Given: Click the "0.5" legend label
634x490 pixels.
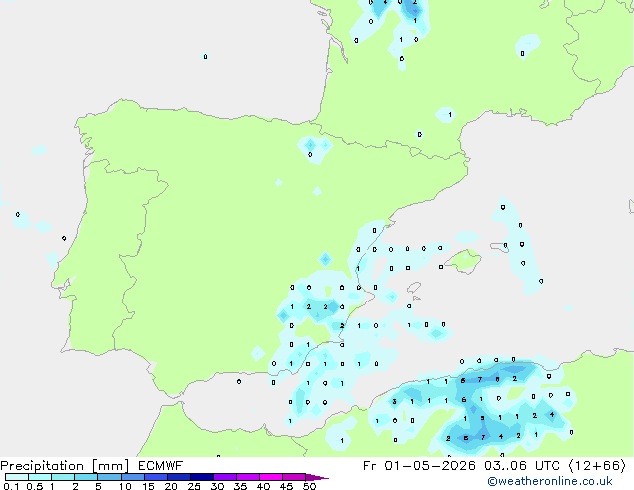Looking at the screenshot, I should pyautogui.click(x=35, y=486).
